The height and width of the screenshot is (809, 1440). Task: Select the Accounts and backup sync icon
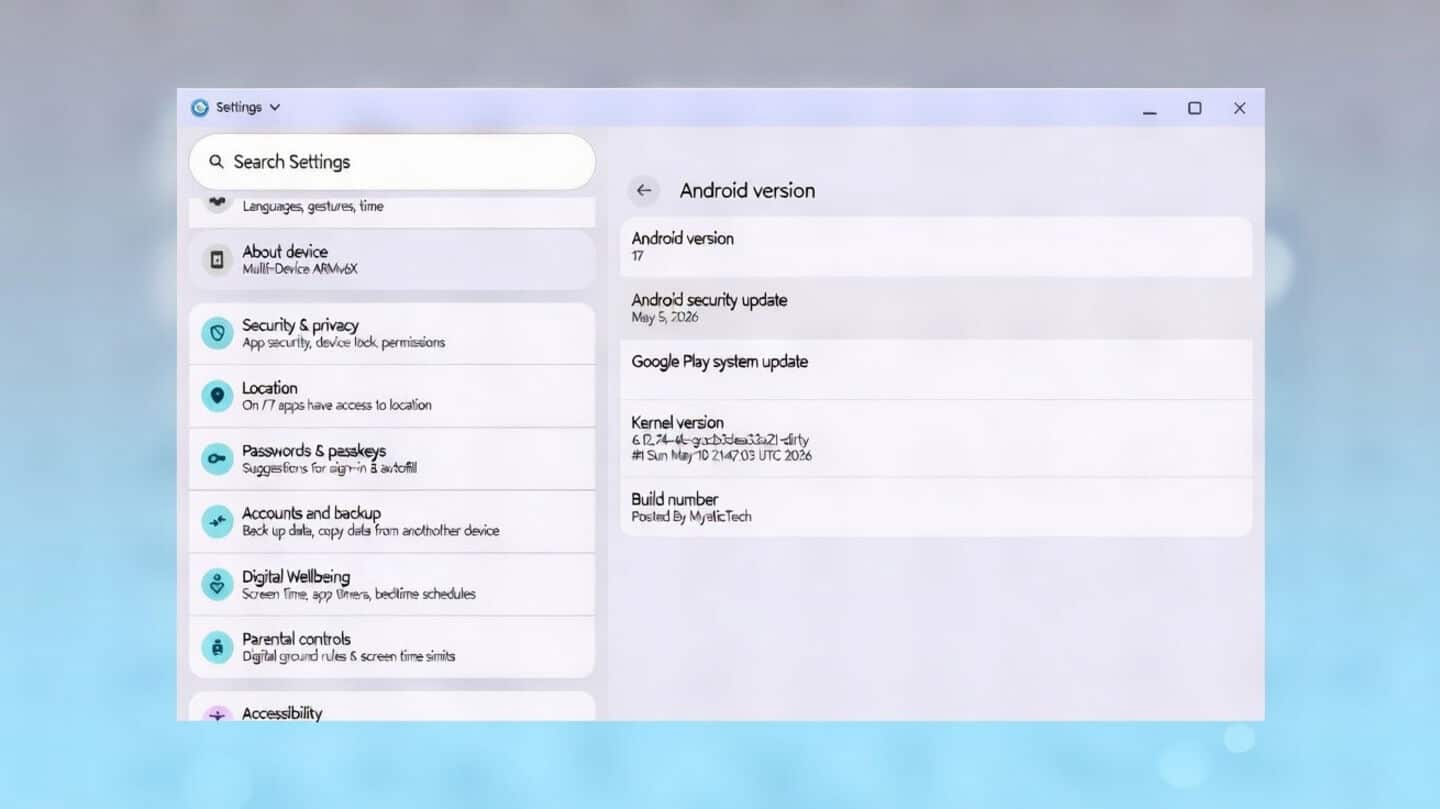point(217,522)
